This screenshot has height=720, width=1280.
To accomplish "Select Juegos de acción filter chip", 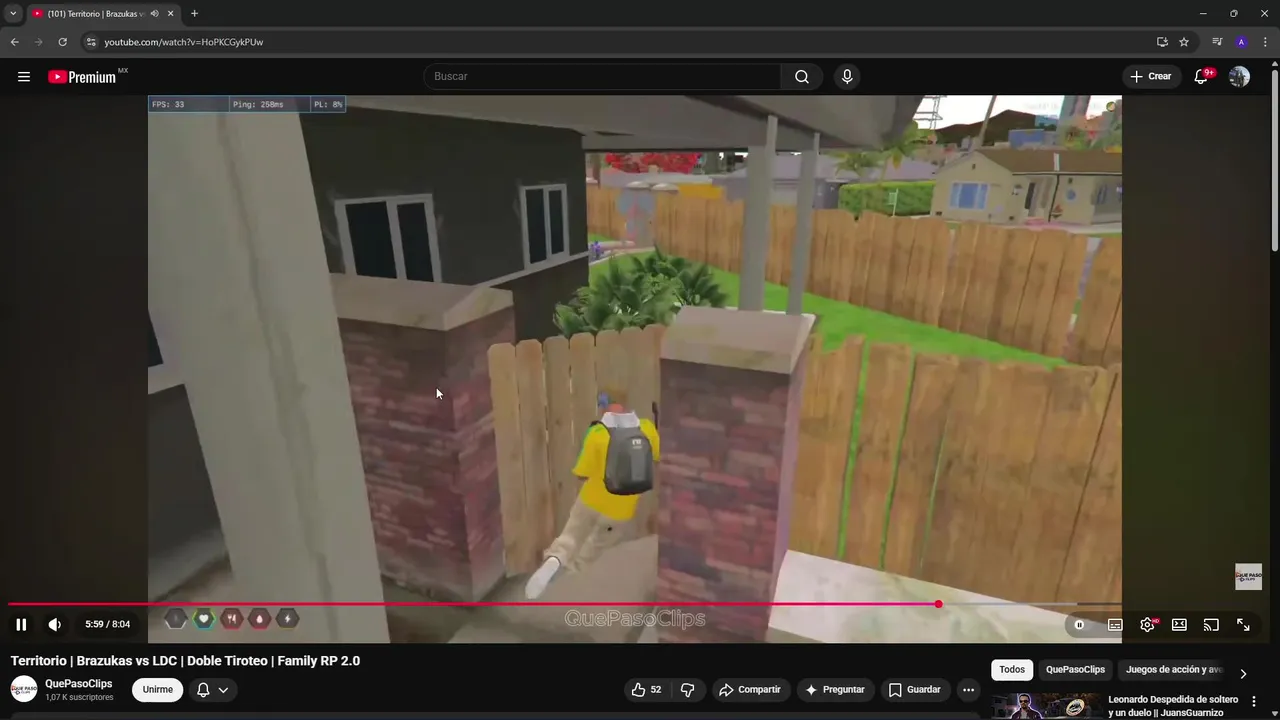I will pyautogui.click(x=1173, y=670).
